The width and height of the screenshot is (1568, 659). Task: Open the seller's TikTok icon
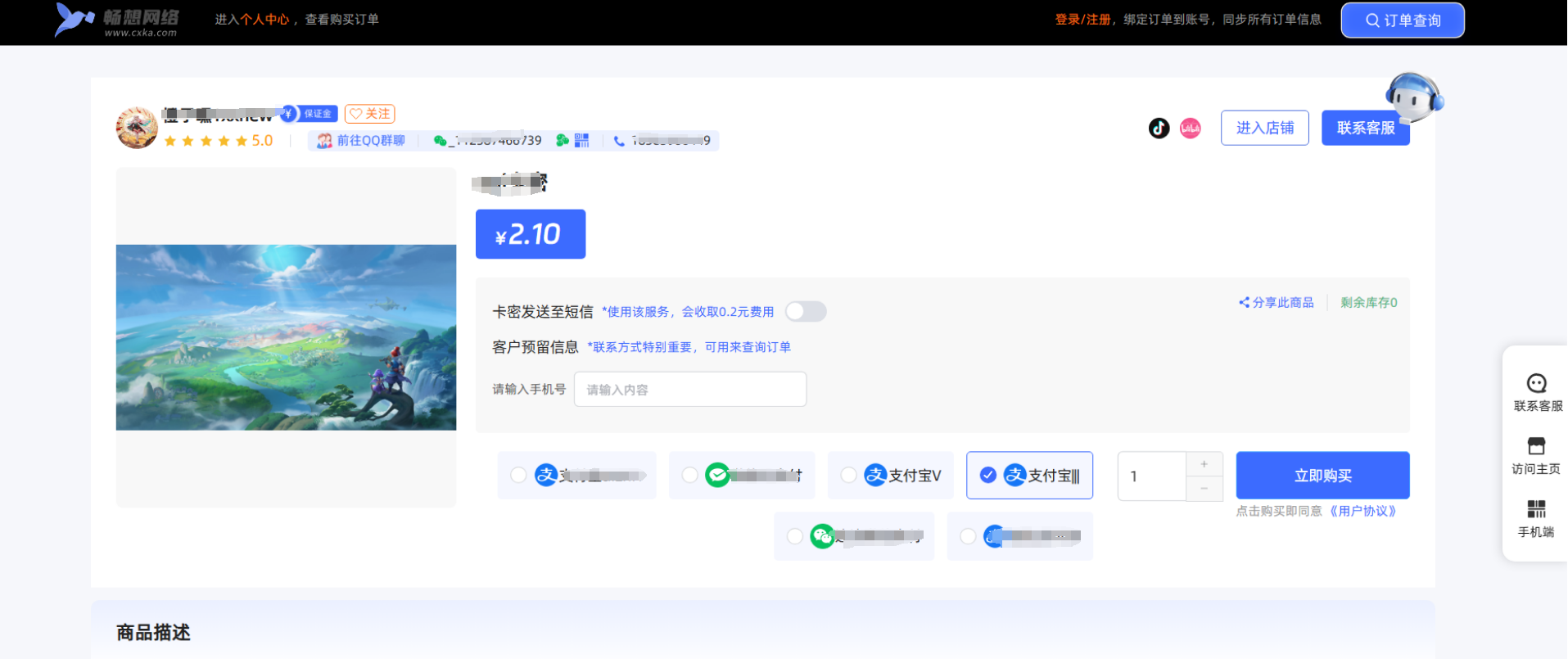[x=1159, y=129]
